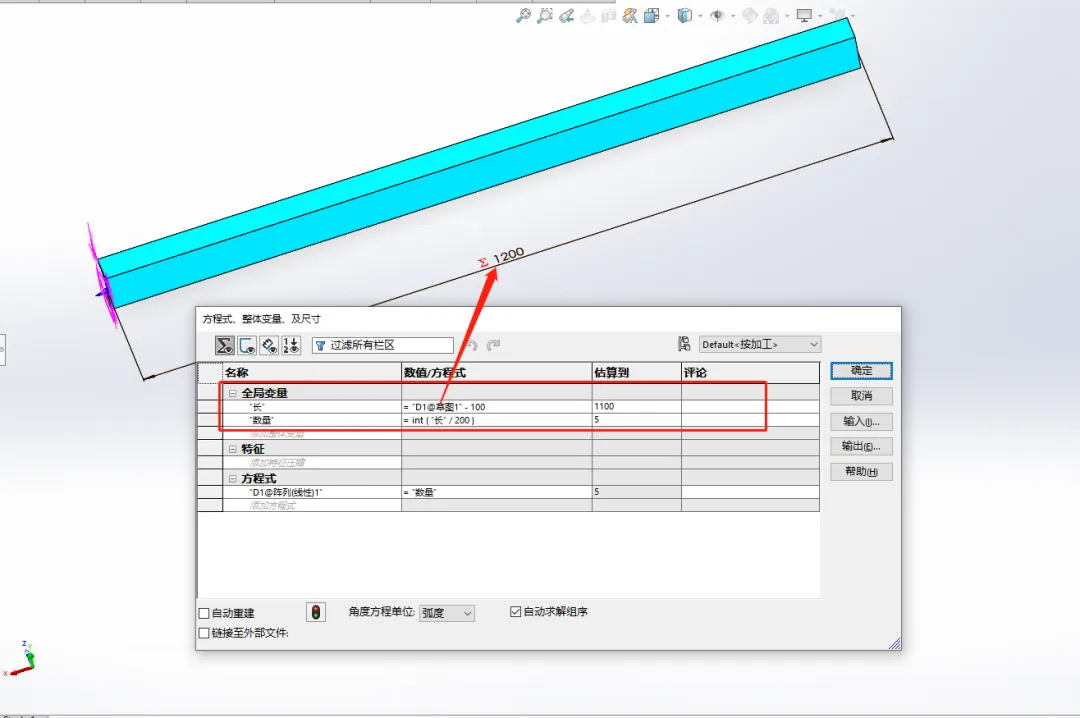This screenshot has width=1080, height=718.
Task: Select the Equation View icon
Action: (224, 344)
